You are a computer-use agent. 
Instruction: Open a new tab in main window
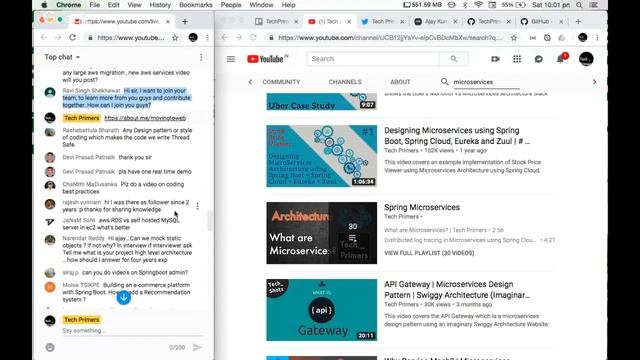(578, 21)
